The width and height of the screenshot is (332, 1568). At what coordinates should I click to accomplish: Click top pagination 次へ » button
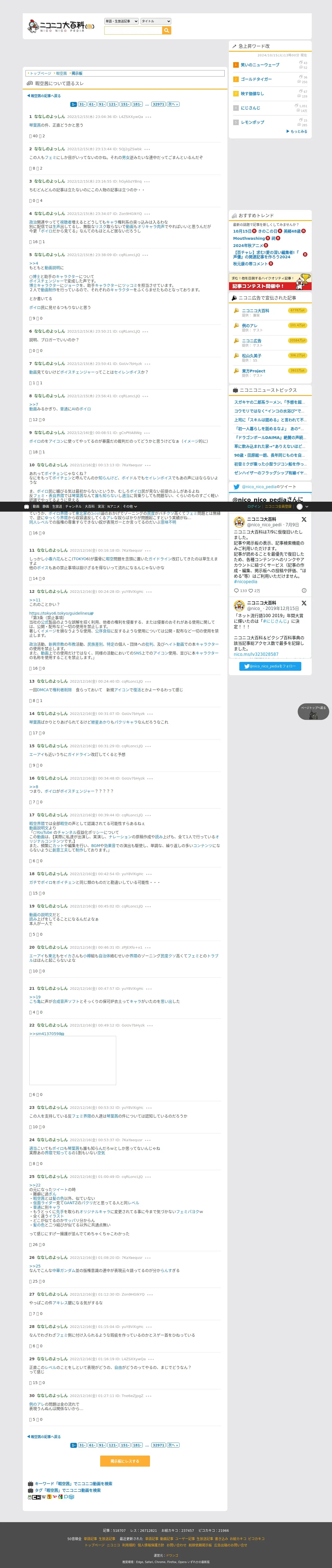coord(173,104)
